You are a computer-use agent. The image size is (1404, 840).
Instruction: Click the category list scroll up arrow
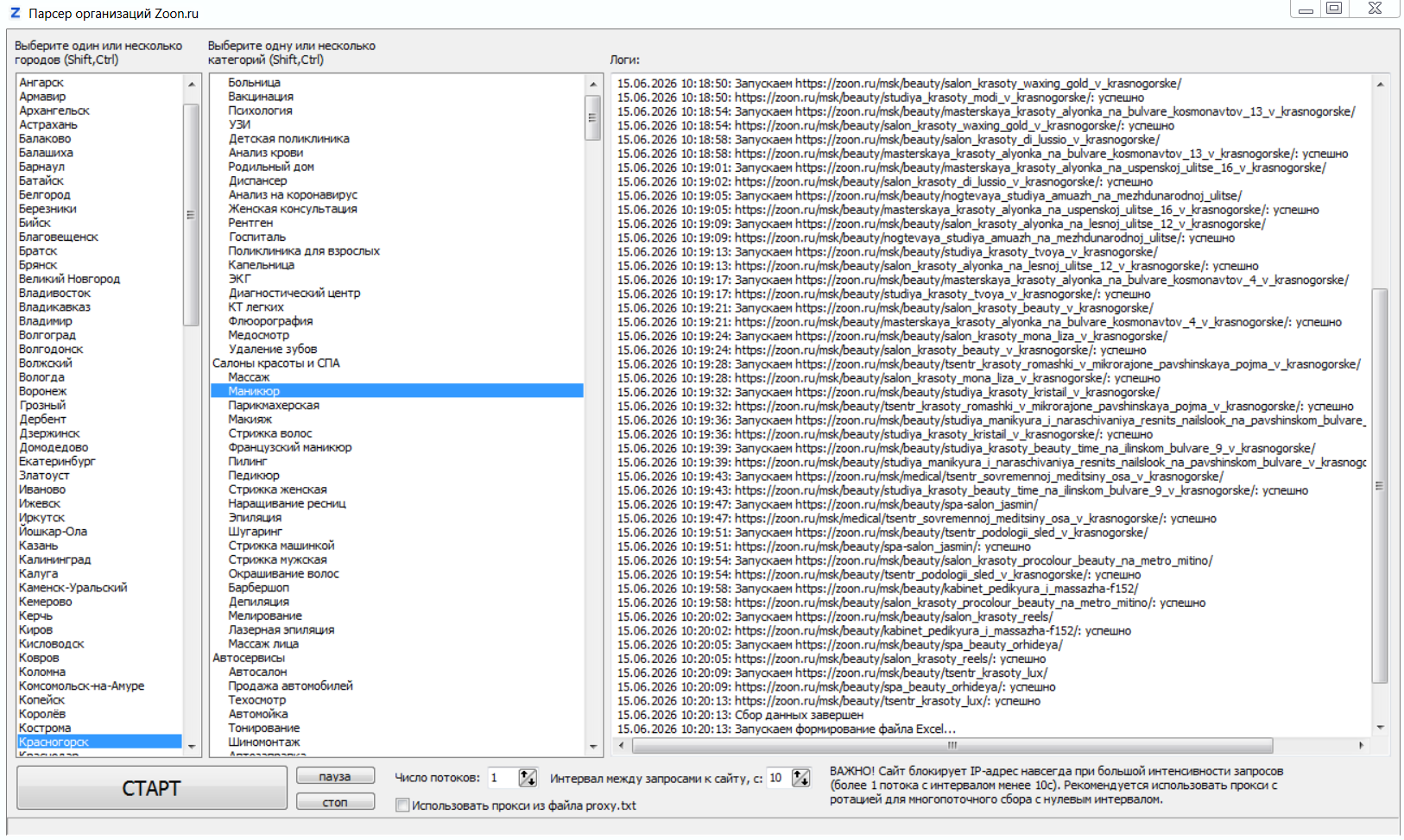point(593,84)
